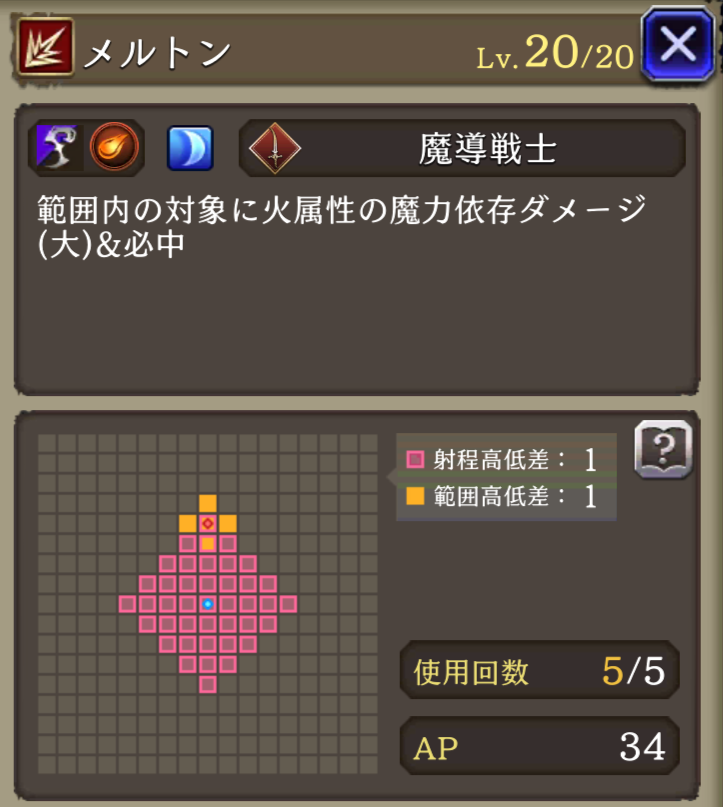Tap the blue crescent moon icon
The image size is (723, 807).
[x=190, y=148]
